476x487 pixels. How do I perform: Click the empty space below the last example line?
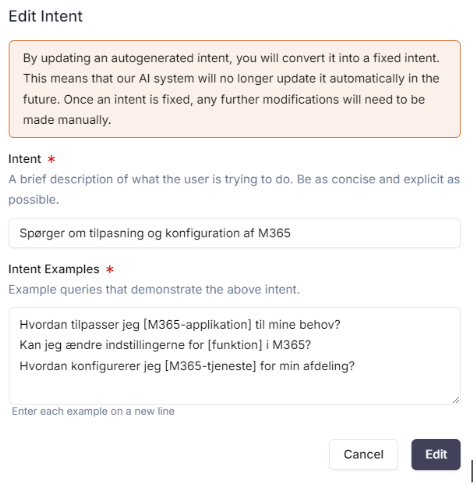[x=234, y=387]
